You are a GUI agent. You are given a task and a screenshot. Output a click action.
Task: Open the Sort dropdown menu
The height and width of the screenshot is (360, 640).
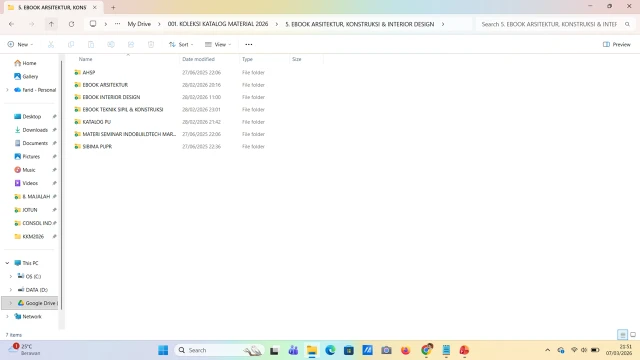pos(181,44)
